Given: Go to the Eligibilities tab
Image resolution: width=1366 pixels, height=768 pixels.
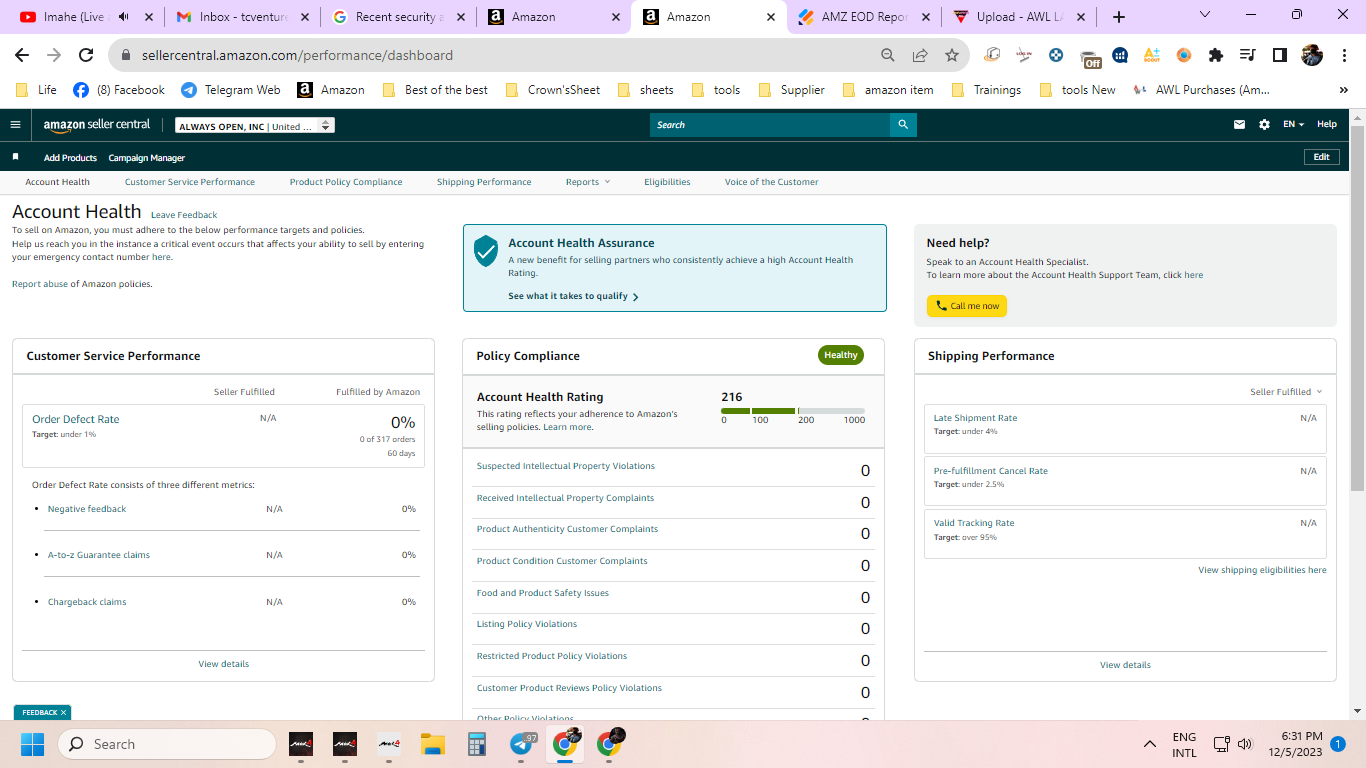Looking at the screenshot, I should click(x=667, y=182).
